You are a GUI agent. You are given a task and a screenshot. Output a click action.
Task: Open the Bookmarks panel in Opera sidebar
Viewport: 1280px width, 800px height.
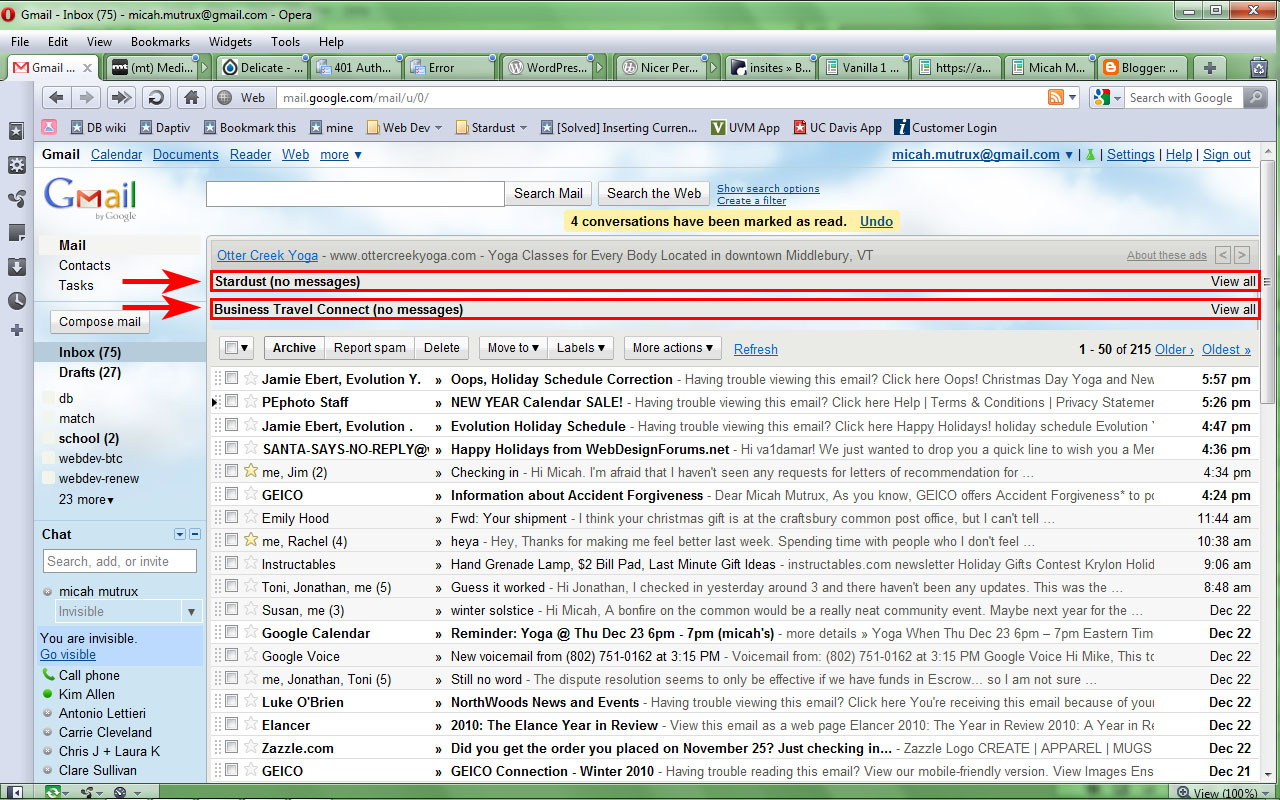point(16,131)
